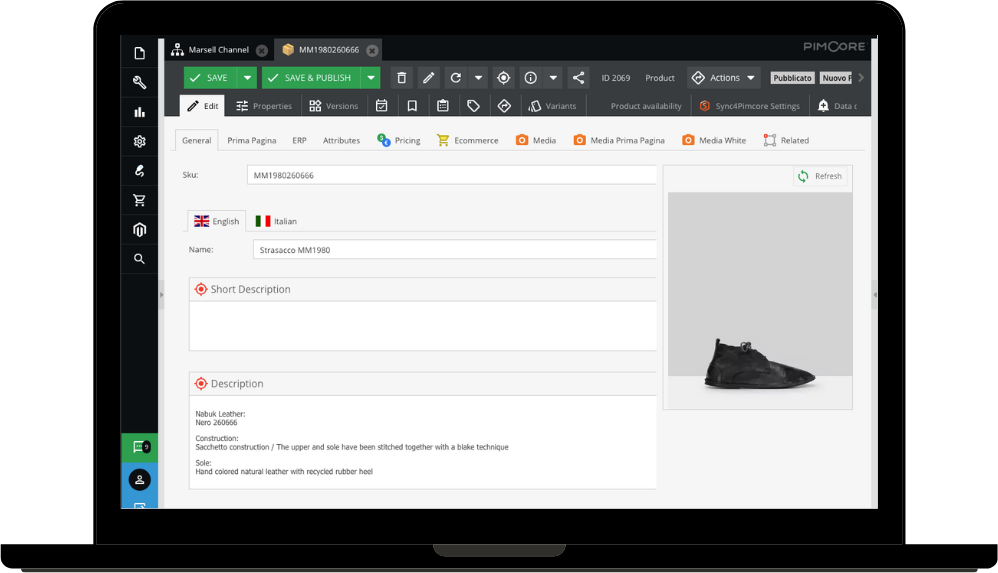Click the locate-in-tree target icon
The height and width of the screenshot is (573, 998).
(x=503, y=78)
